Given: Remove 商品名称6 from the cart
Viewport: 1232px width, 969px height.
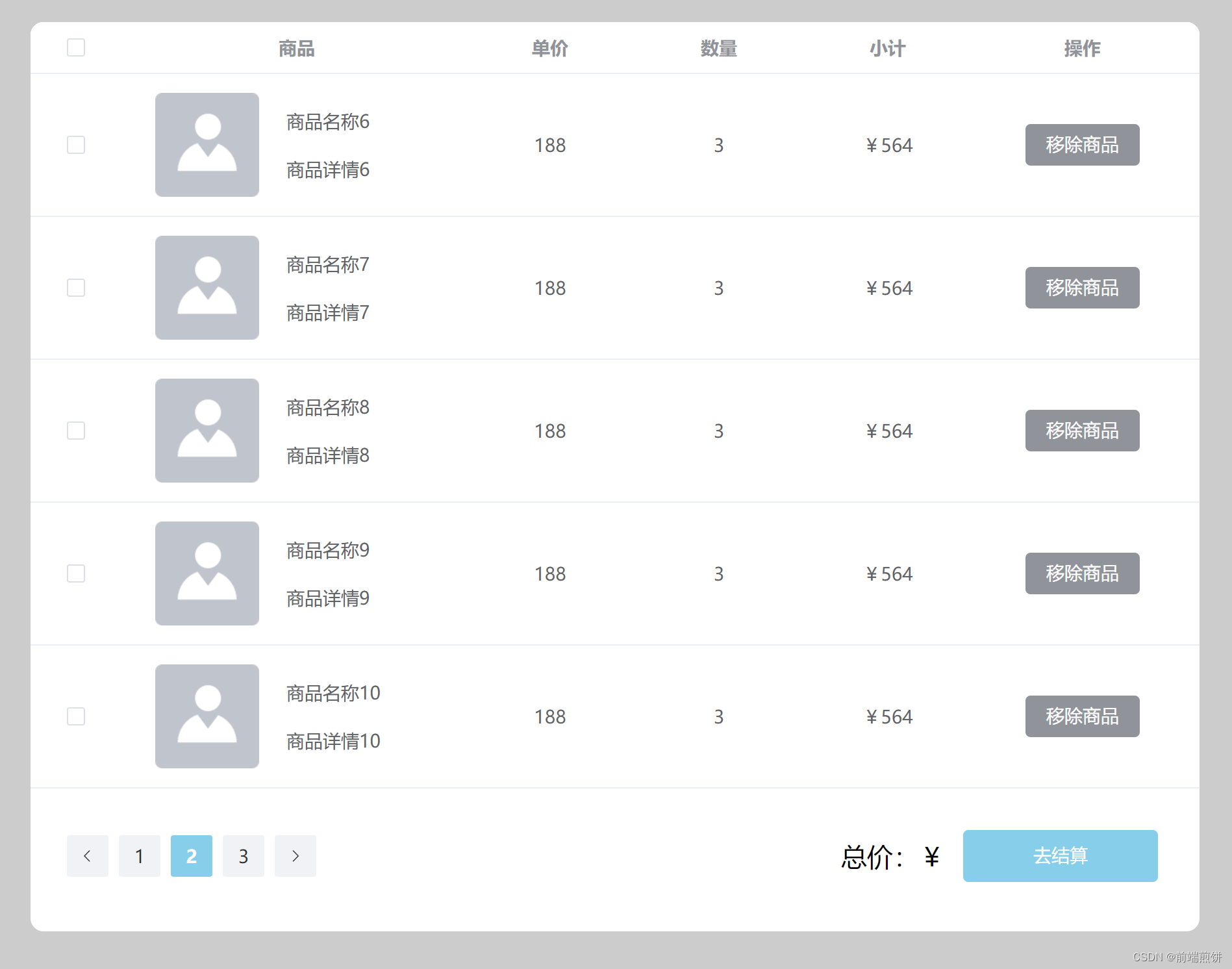Looking at the screenshot, I should (1082, 145).
